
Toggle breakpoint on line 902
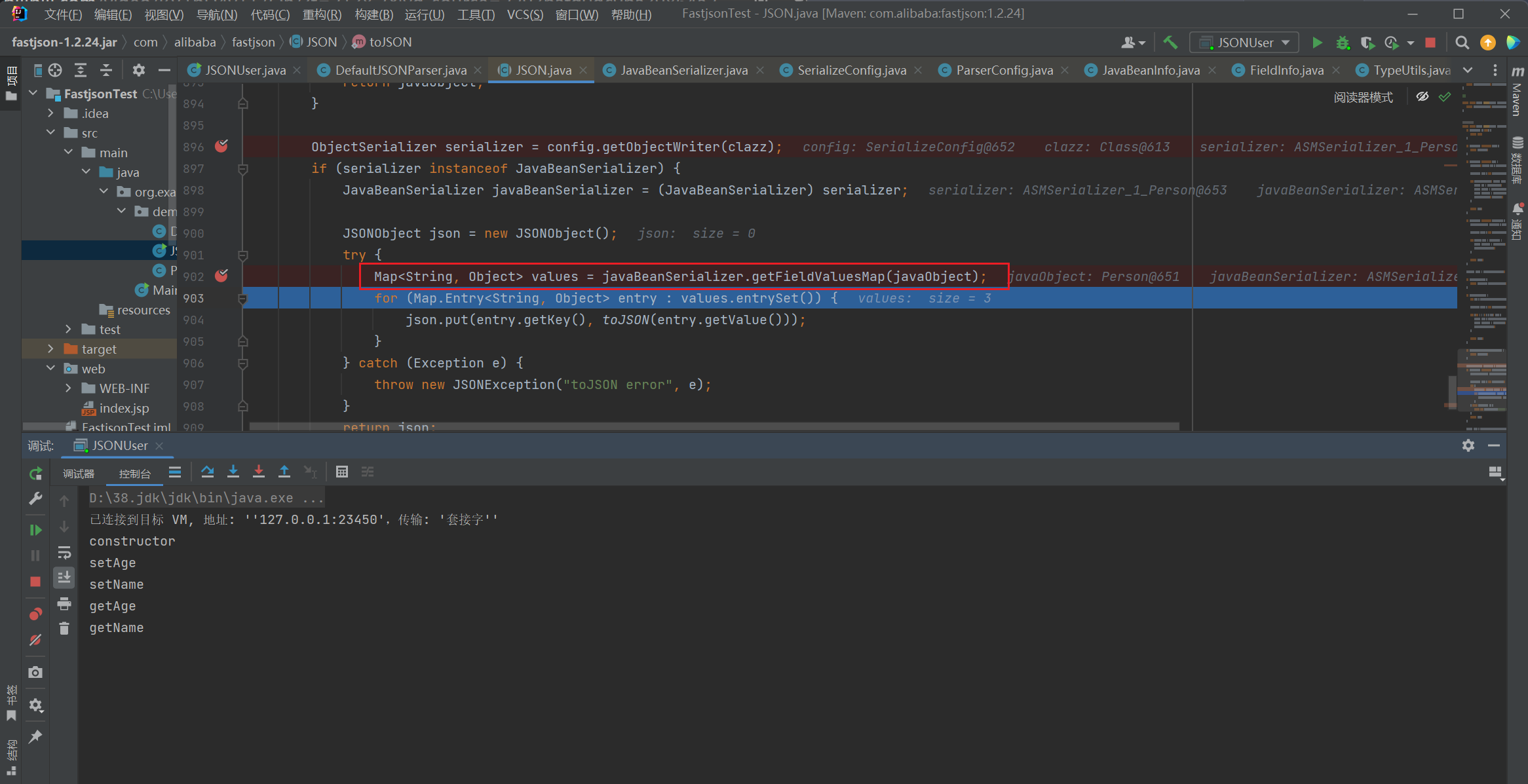[x=221, y=276]
